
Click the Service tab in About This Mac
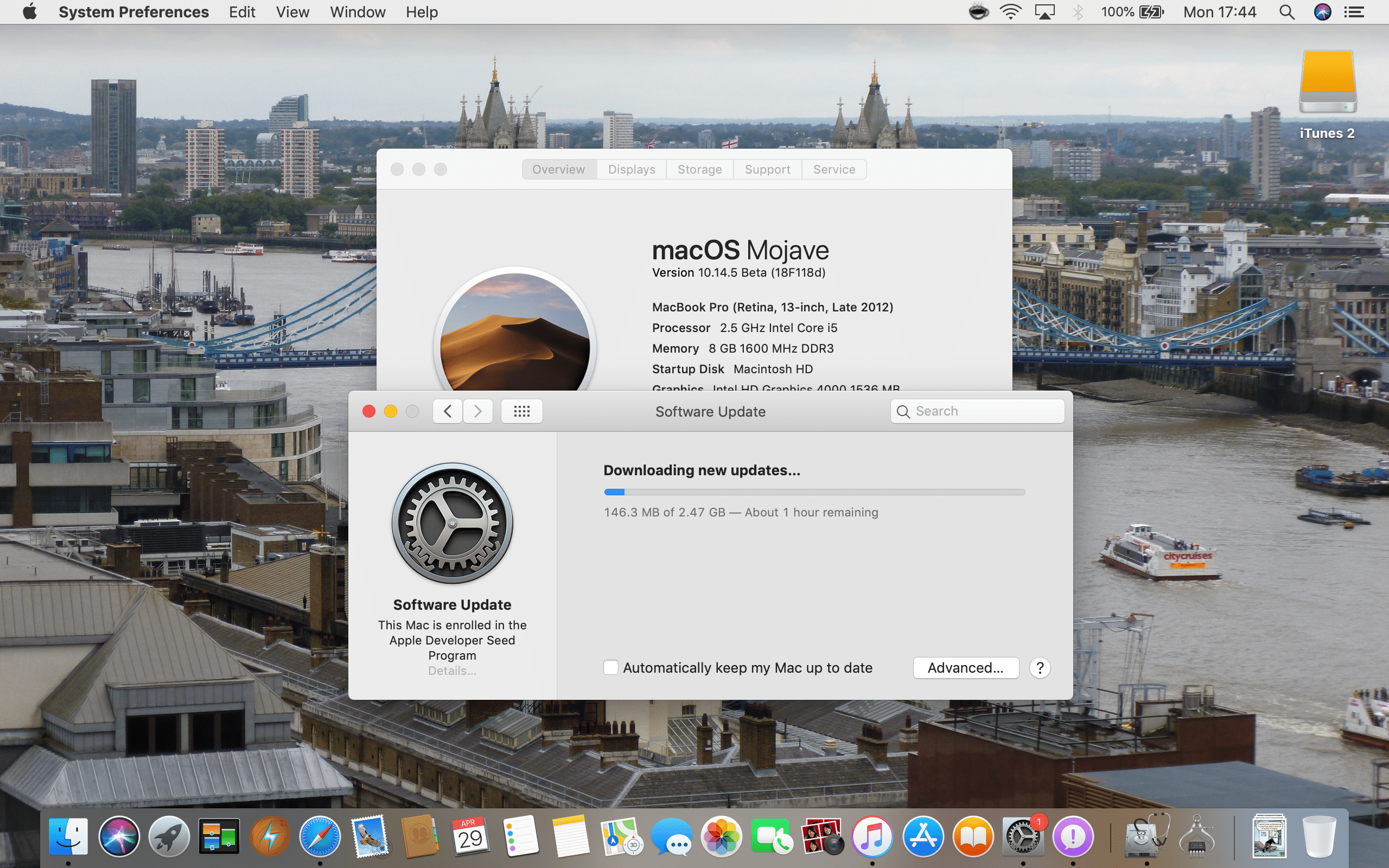point(834,168)
